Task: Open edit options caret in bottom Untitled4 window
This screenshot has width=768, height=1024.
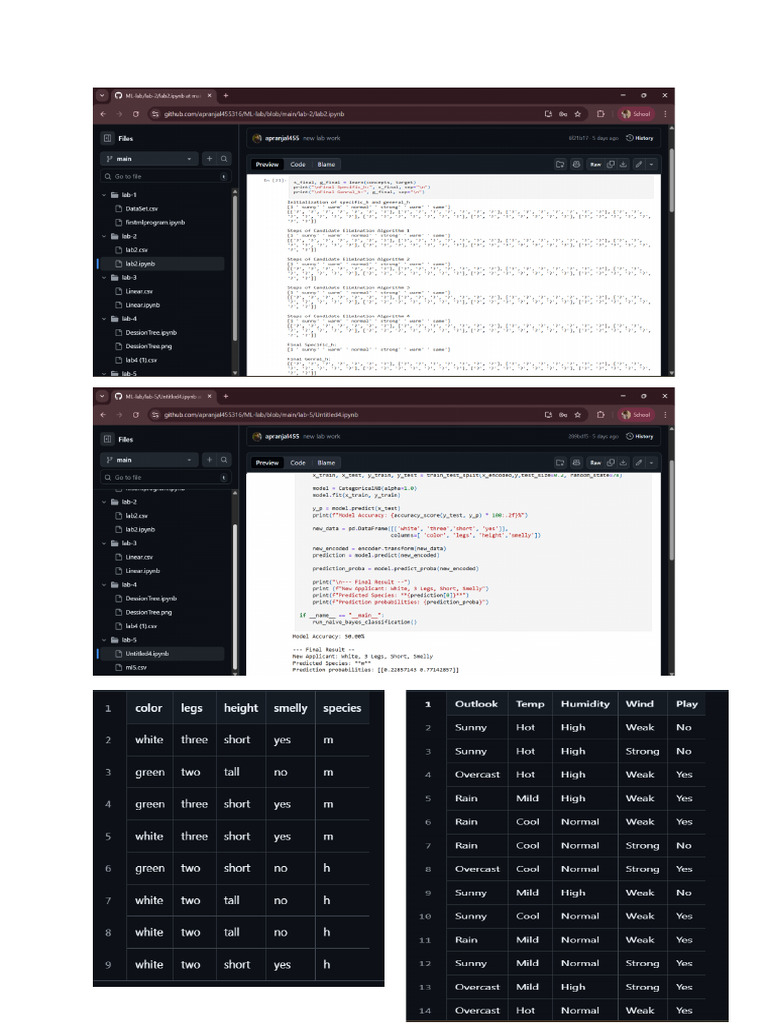Action: coord(651,462)
